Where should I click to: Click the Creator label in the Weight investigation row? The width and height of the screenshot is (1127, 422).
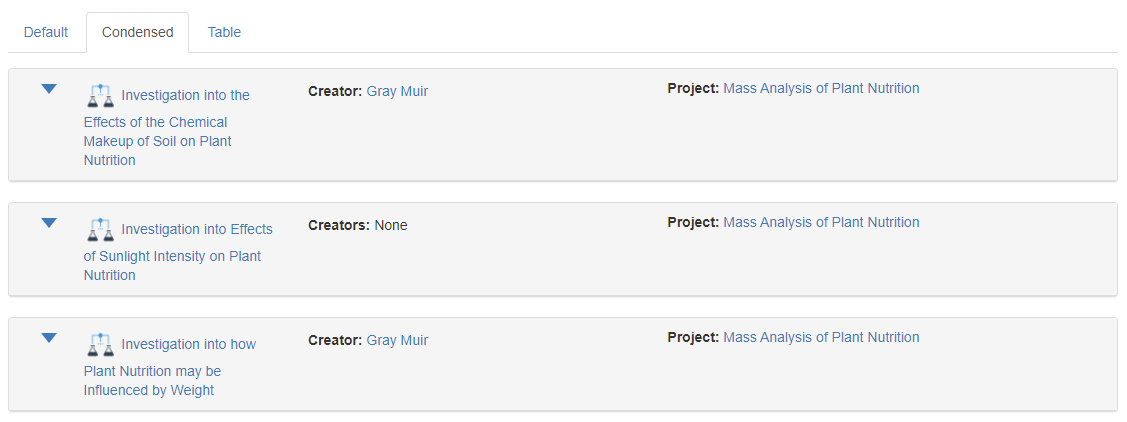click(x=335, y=340)
